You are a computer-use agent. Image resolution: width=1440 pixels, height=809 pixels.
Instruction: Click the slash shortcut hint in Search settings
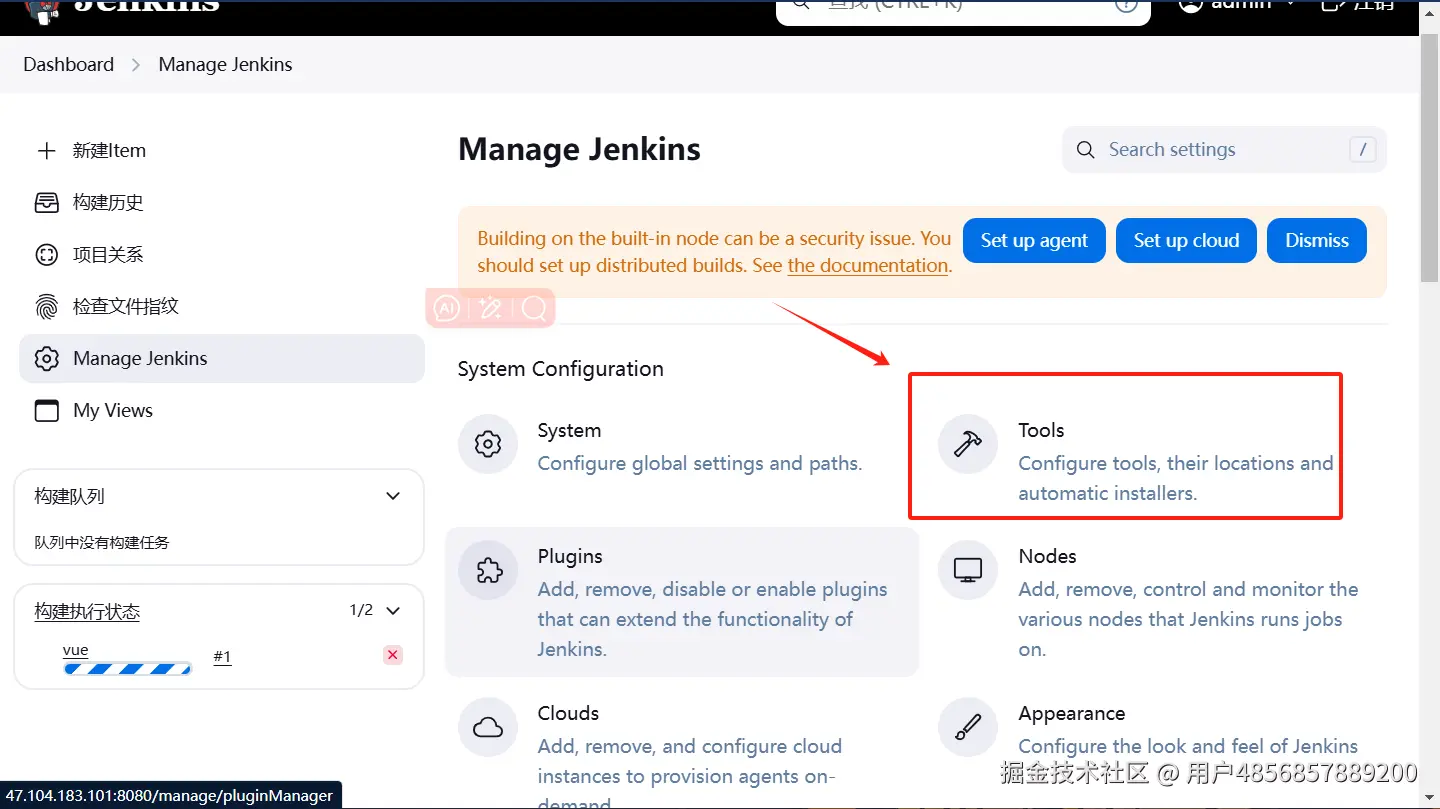pyautogui.click(x=1362, y=150)
